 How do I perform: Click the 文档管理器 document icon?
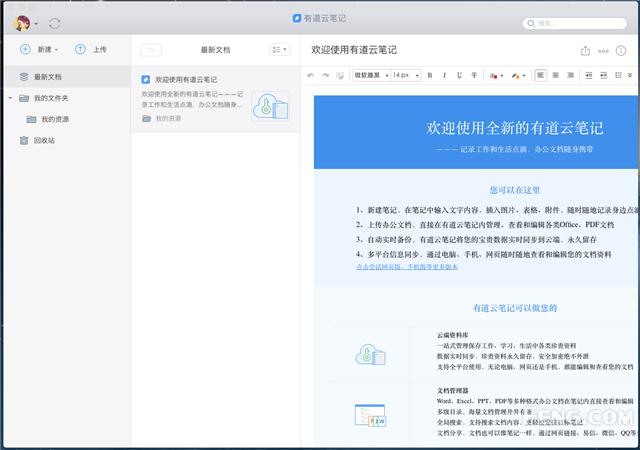point(370,416)
